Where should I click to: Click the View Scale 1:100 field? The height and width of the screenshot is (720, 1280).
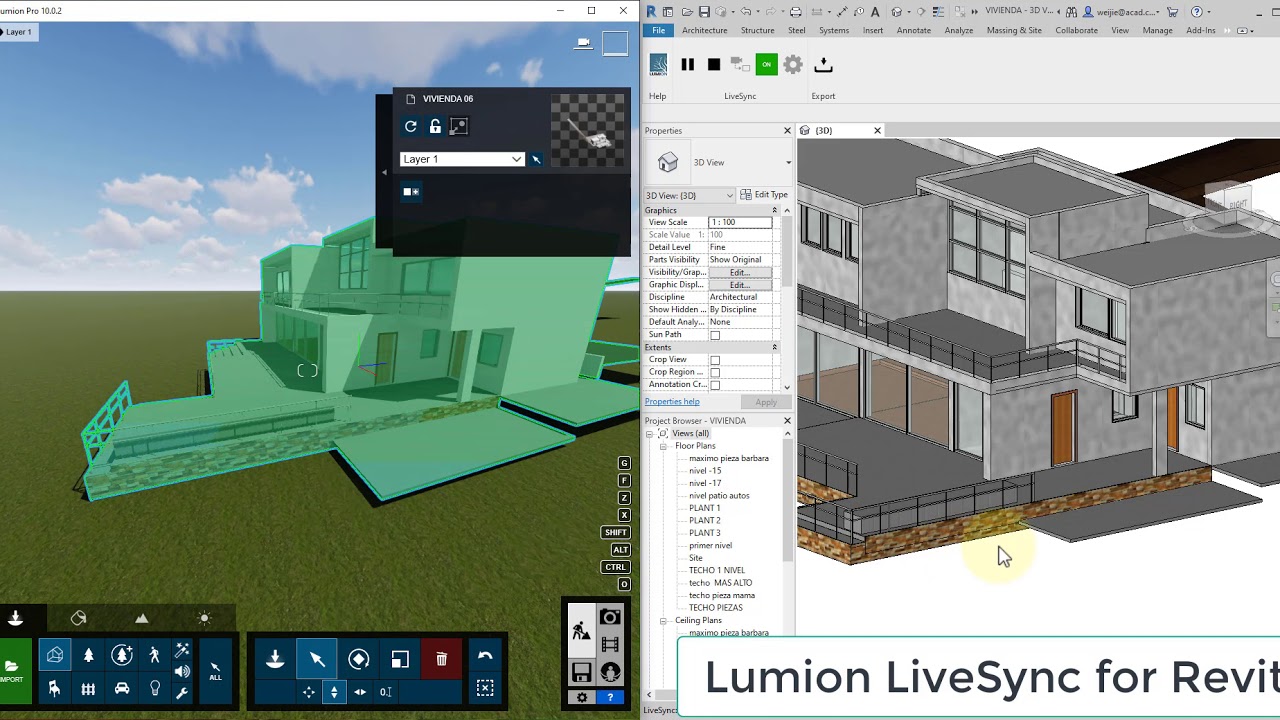click(x=740, y=222)
